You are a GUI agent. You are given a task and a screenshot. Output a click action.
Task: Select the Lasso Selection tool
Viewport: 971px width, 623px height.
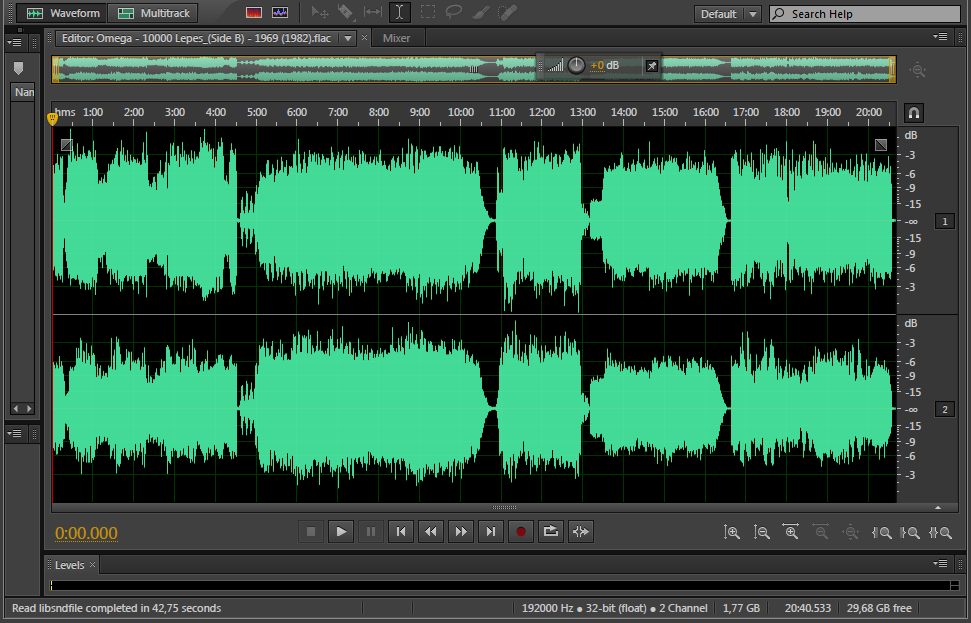pos(454,12)
